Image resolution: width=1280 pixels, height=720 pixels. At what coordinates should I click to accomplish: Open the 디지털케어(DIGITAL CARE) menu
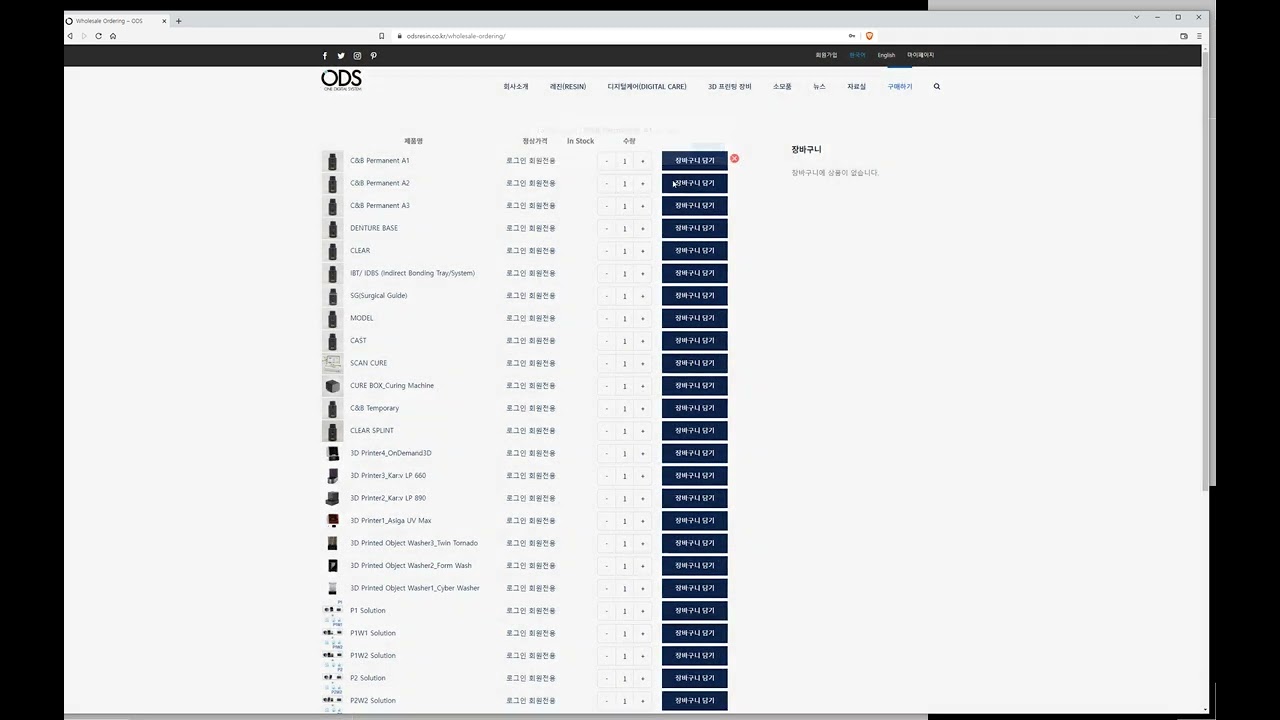pyautogui.click(x=647, y=86)
